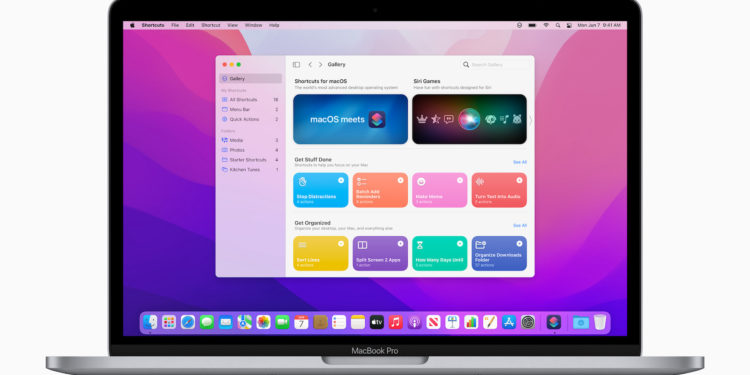Add Batch Add Reminders with plus button
The image size is (750, 375).
tap(400, 180)
